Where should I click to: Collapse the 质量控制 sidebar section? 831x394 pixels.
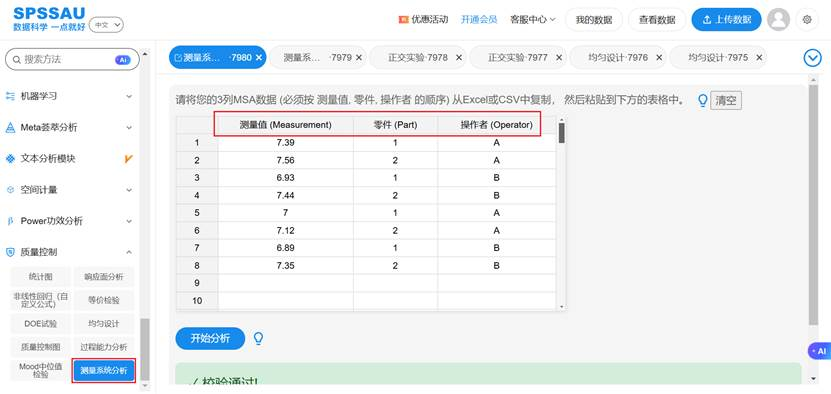tap(69, 252)
